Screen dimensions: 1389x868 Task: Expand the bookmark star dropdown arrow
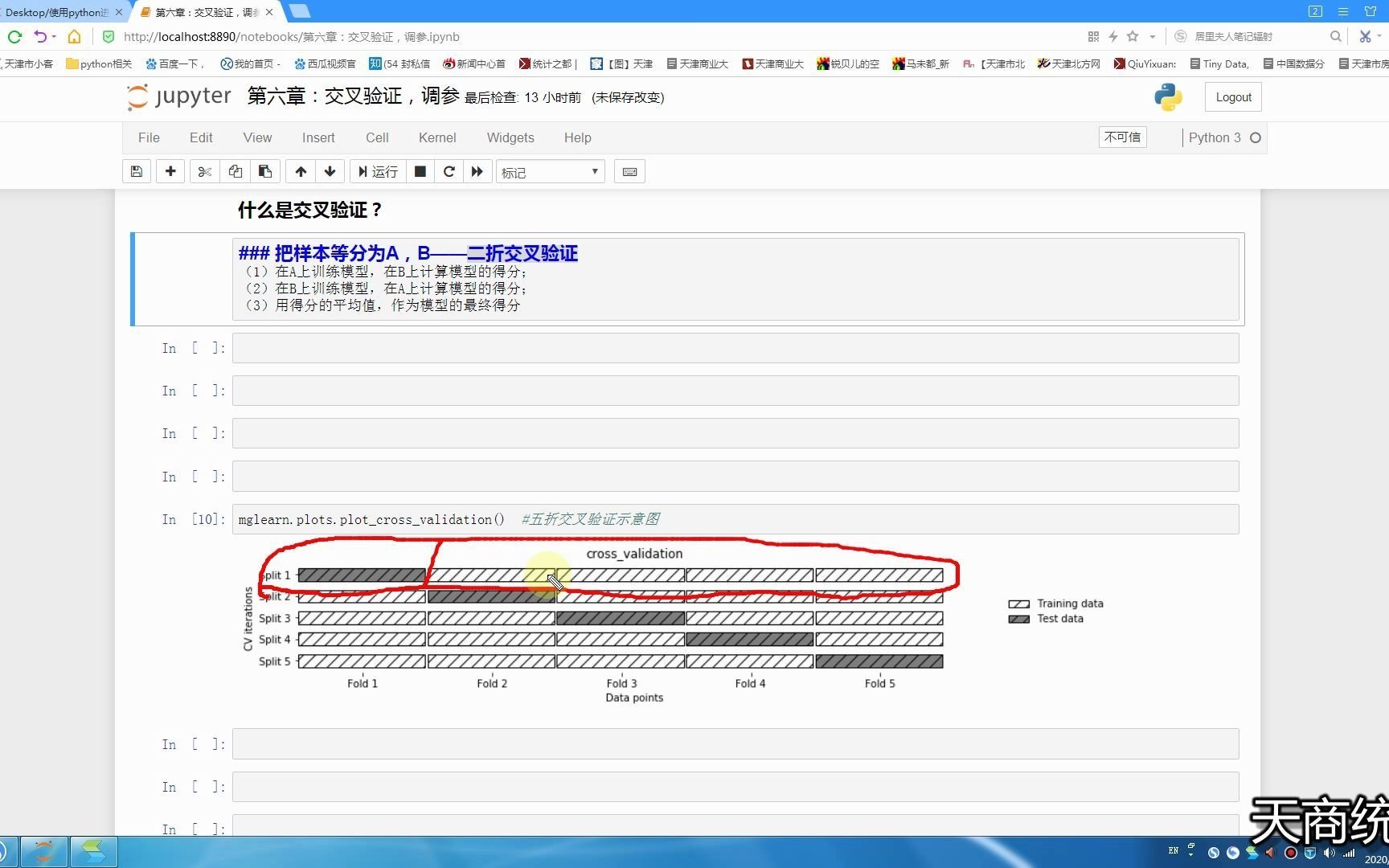tap(1152, 36)
